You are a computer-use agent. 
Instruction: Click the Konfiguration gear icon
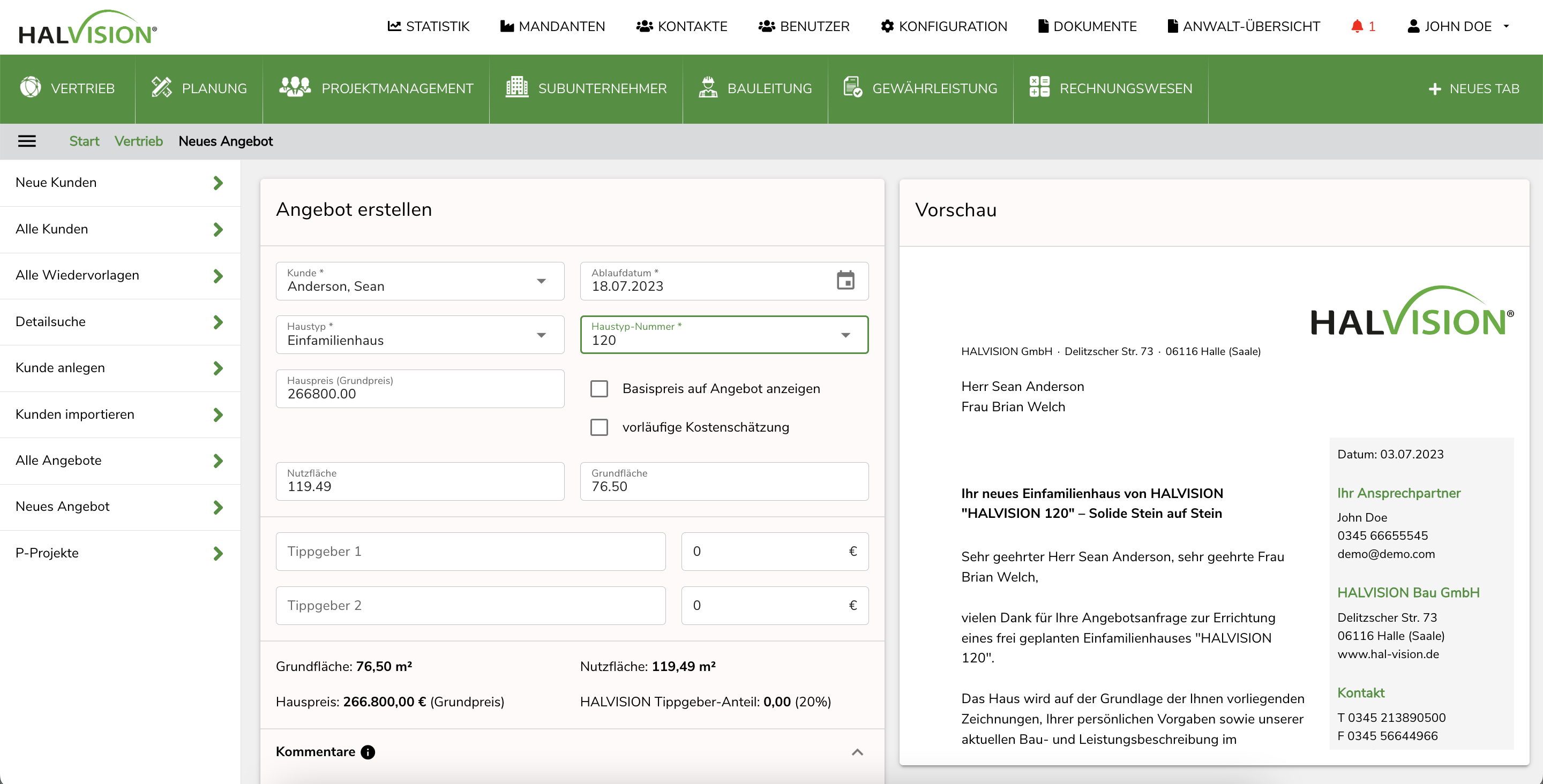tap(887, 26)
